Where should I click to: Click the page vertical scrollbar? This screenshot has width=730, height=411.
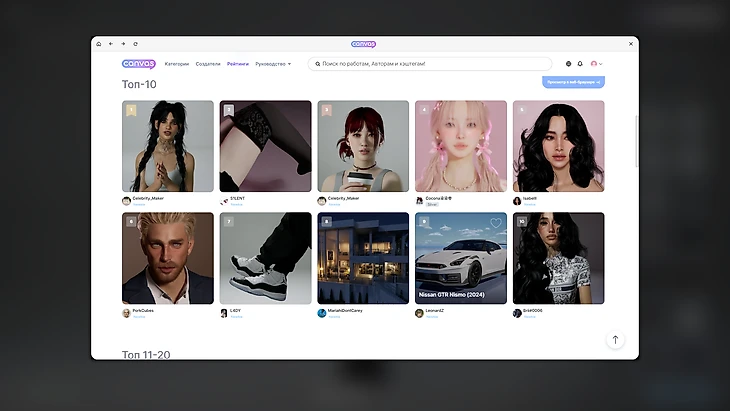pyautogui.click(x=636, y=130)
